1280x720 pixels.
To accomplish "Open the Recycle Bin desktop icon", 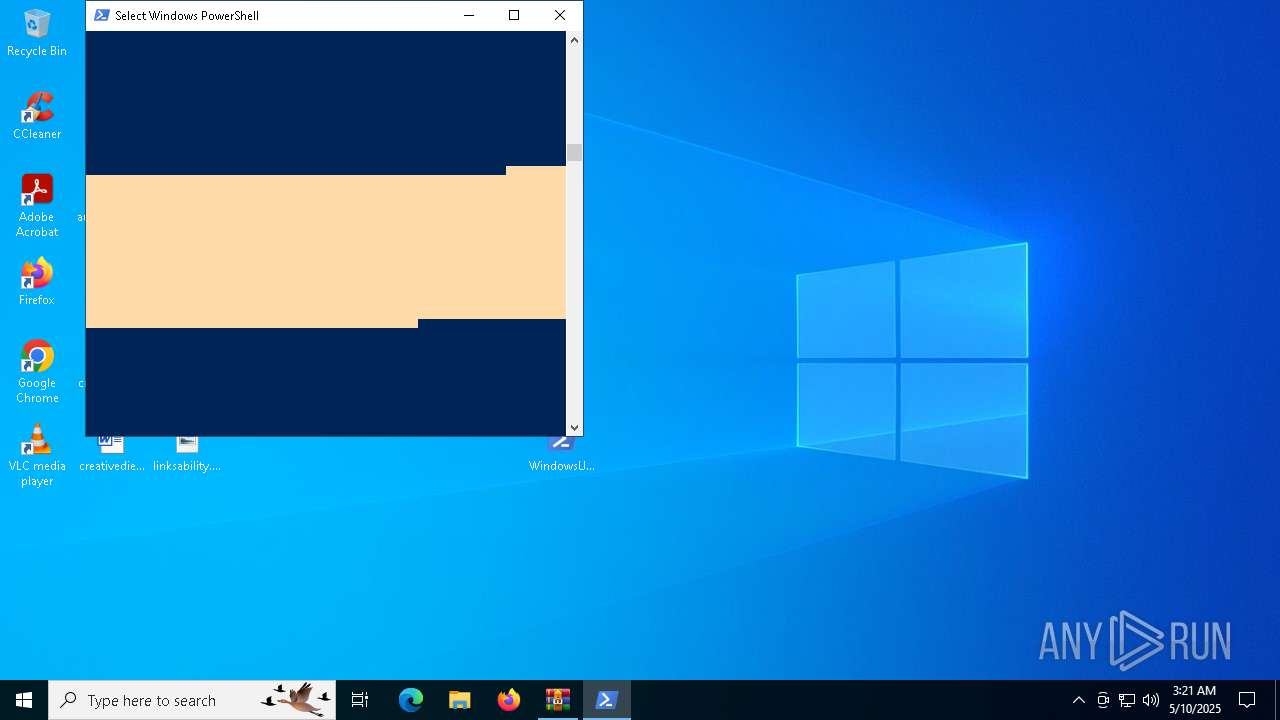I will pos(37,32).
